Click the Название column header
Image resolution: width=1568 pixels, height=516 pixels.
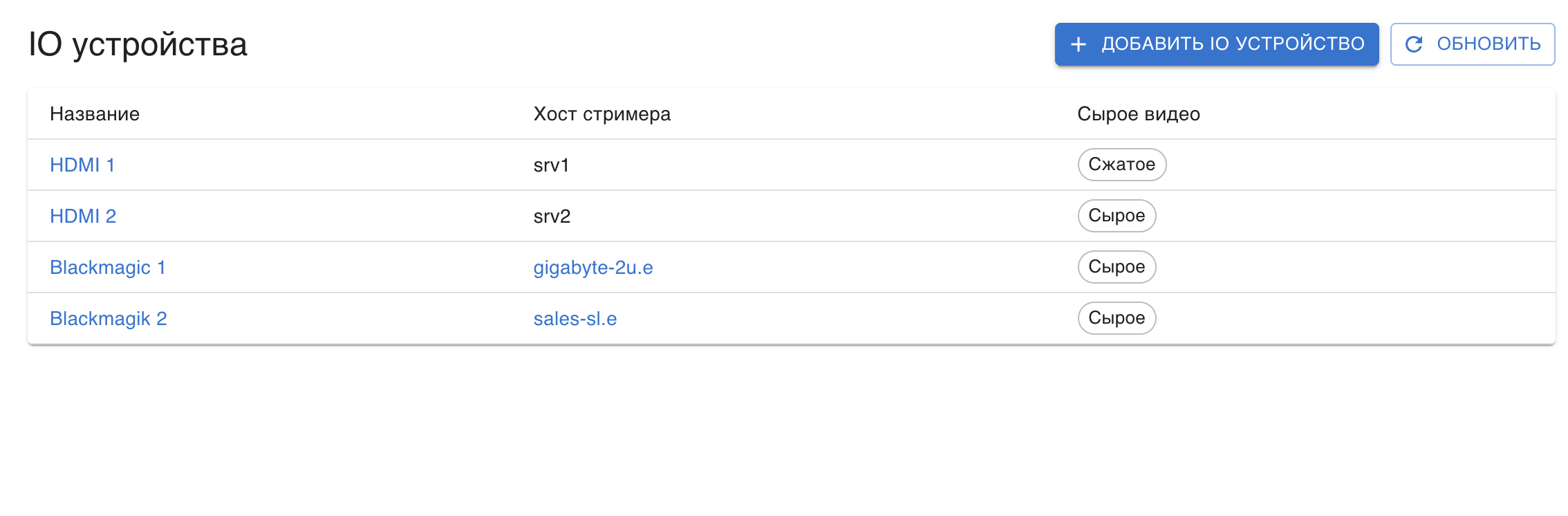click(94, 113)
